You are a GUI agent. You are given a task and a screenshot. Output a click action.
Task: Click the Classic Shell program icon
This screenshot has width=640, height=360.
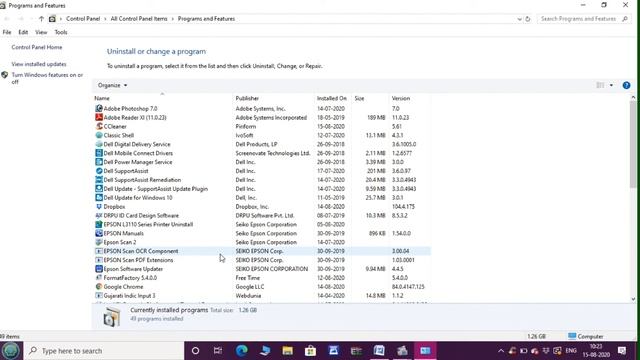click(x=99, y=135)
